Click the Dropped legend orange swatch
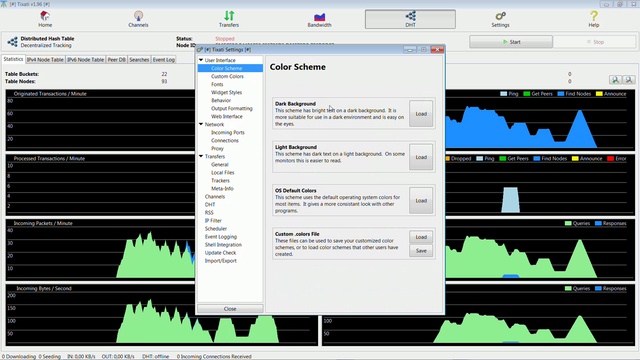This screenshot has height=360, width=640. click(447, 158)
